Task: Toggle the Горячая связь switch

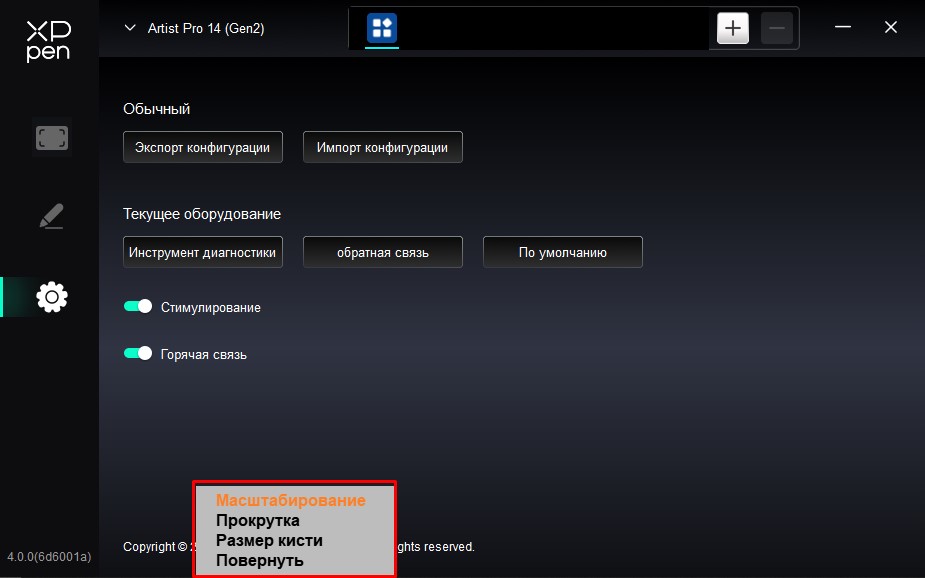Action: pos(138,353)
